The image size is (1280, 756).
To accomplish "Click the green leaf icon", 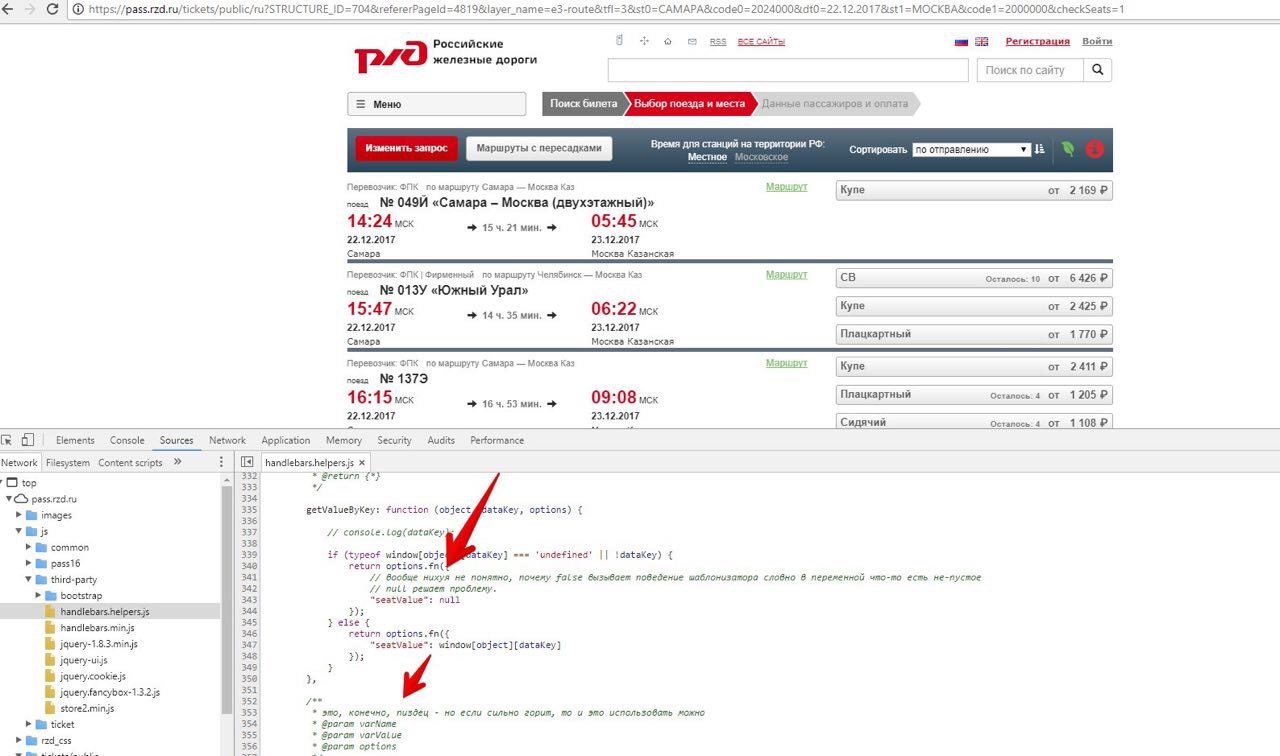I will tap(1068, 149).
